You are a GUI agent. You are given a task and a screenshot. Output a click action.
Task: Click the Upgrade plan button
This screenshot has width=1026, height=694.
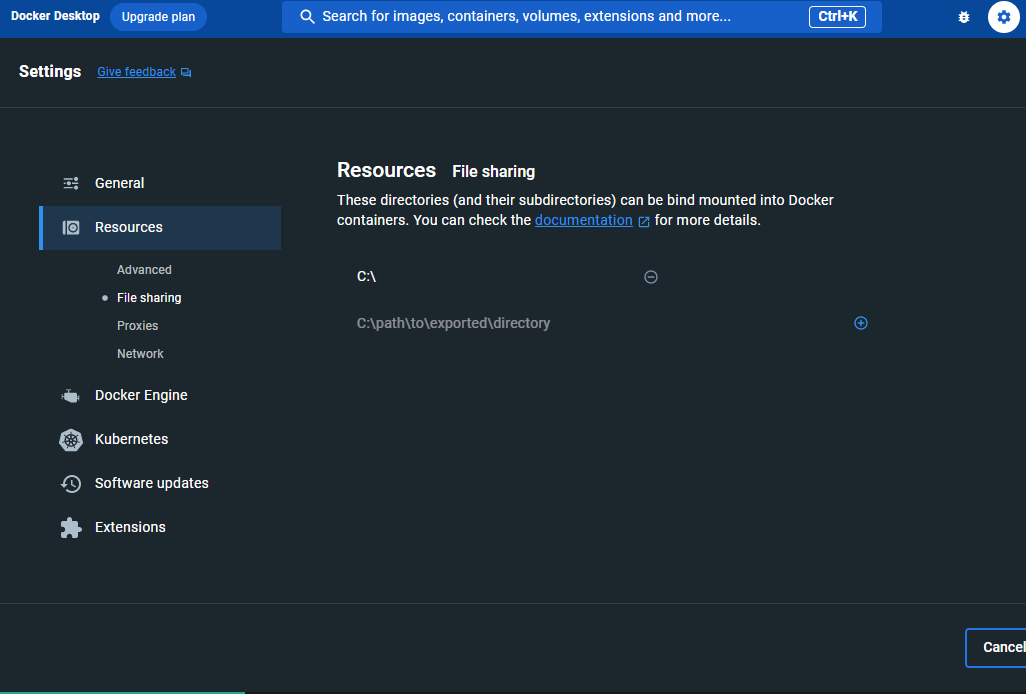158,17
